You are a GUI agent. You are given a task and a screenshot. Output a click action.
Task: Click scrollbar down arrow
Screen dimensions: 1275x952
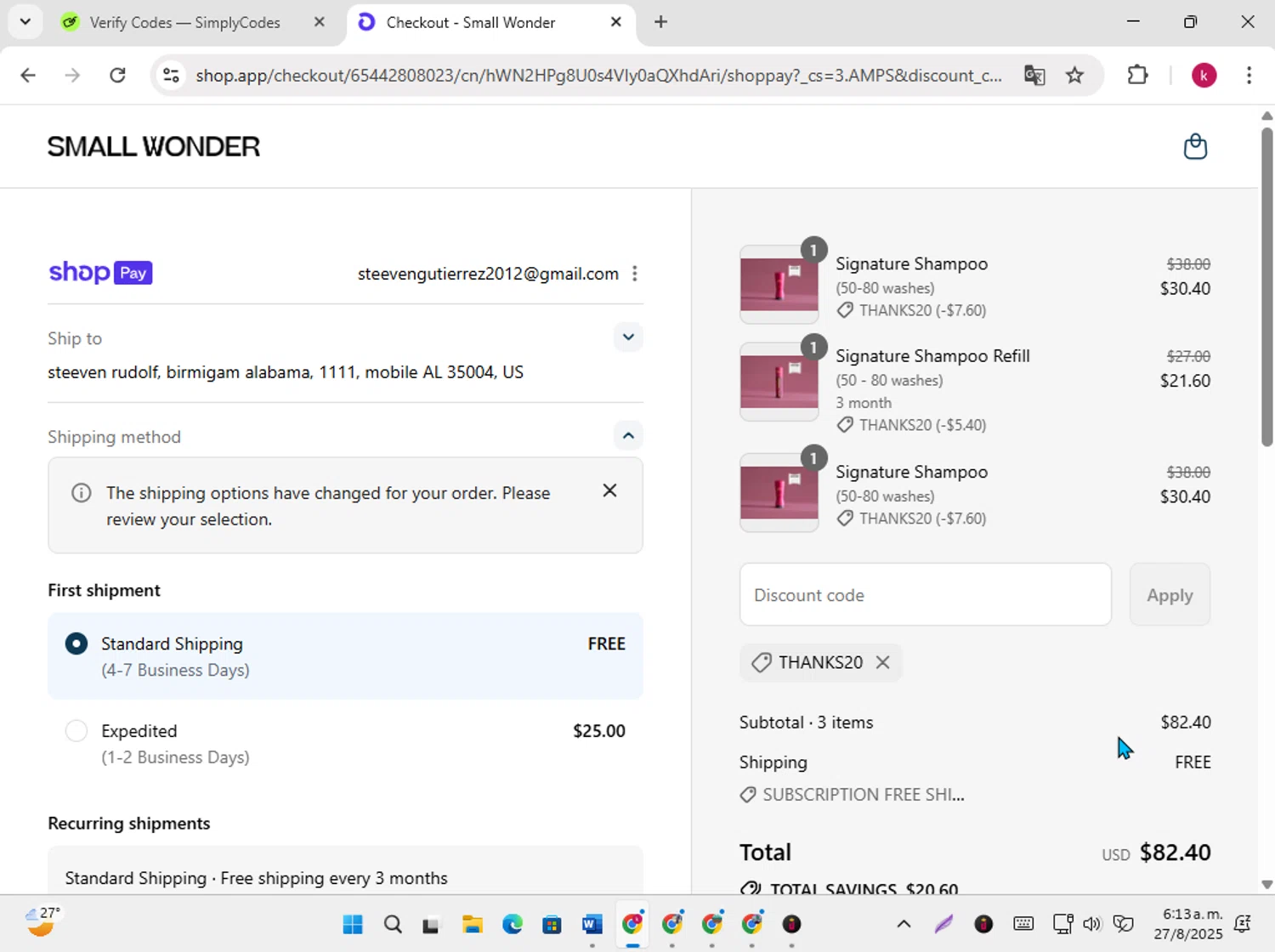pos(1266,884)
